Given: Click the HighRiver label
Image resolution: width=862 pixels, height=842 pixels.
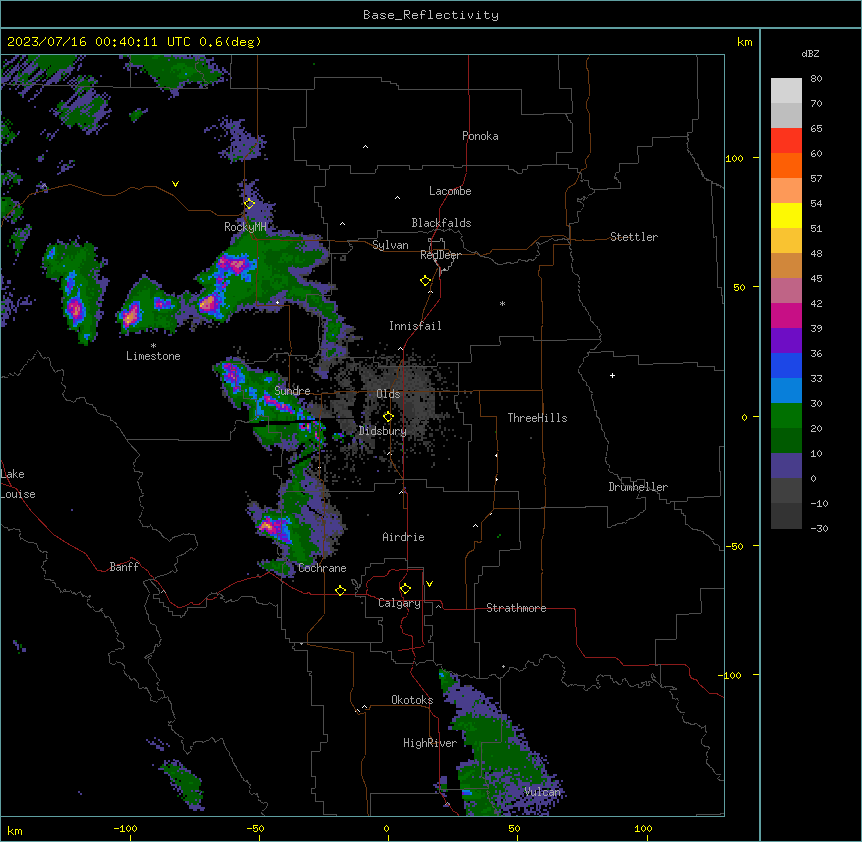Looking at the screenshot, I should pyautogui.click(x=430, y=743).
